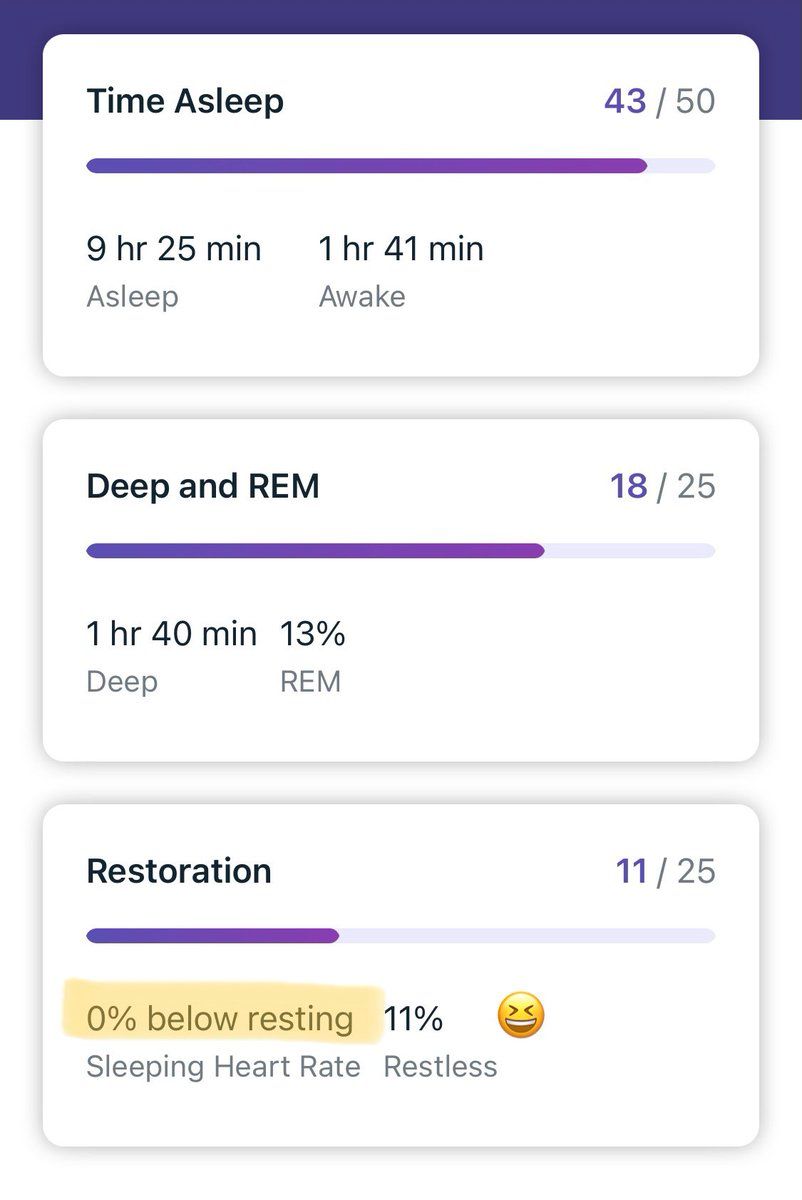Select the 11 / 25 Restoration score

click(665, 871)
